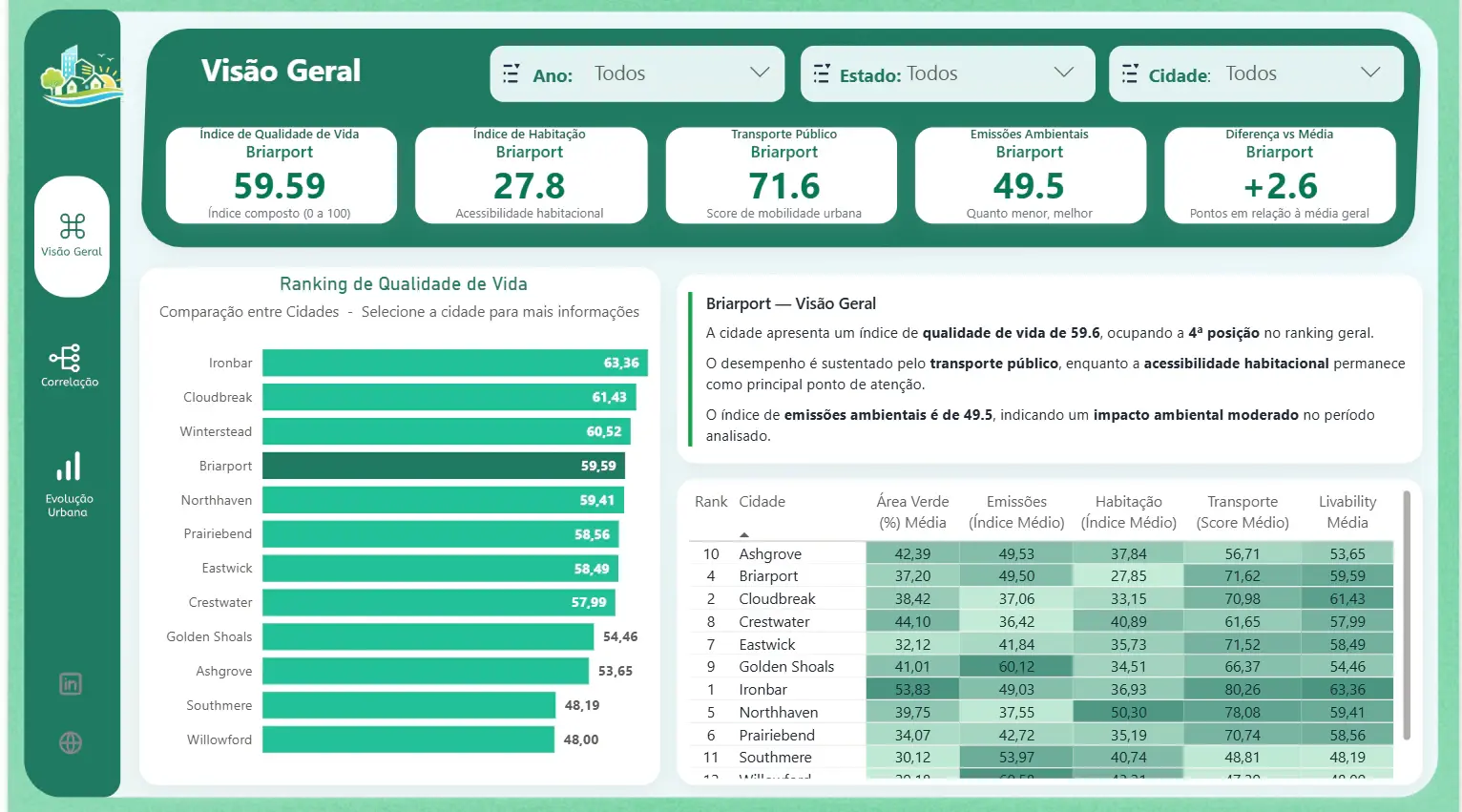
Task: Select the Visão Geral navigation tab
Action: (x=72, y=236)
